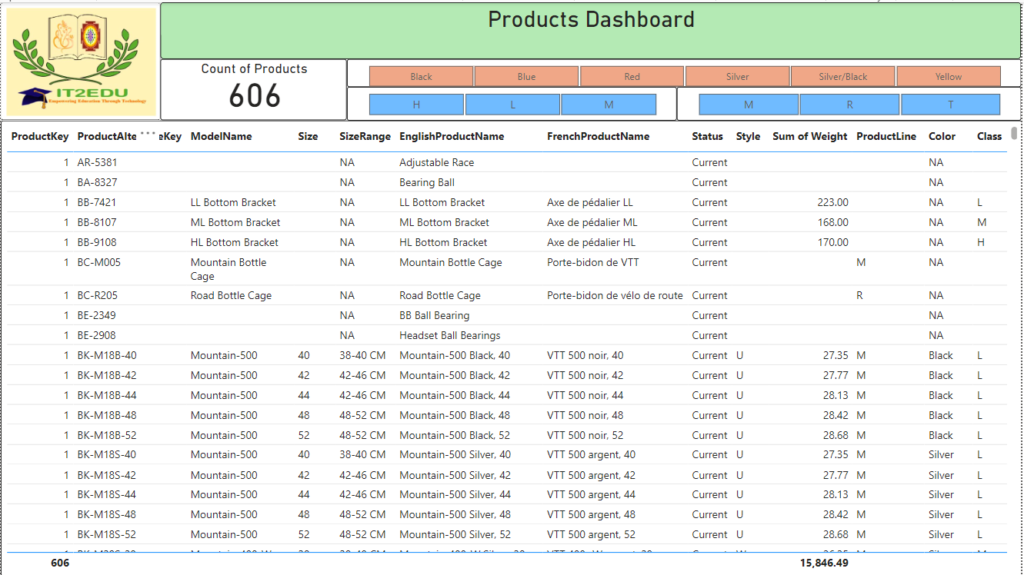The width and height of the screenshot is (1024, 575).
Task: Open the table's more options ellipsis
Action: tap(148, 132)
